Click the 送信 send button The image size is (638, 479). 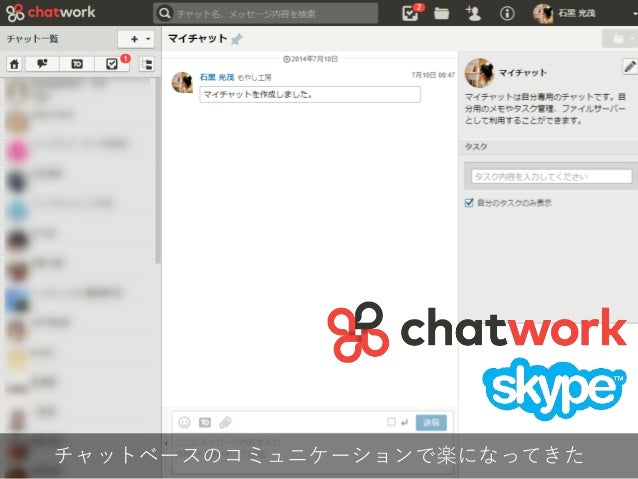tap(431, 422)
